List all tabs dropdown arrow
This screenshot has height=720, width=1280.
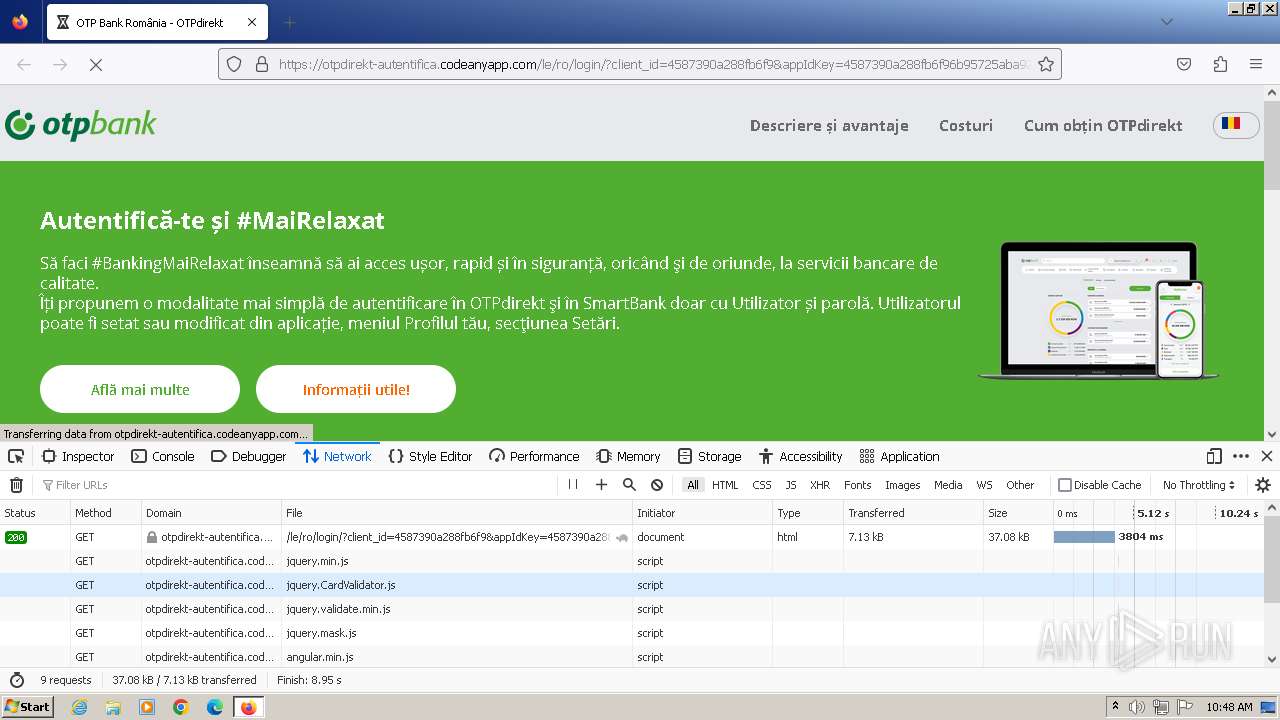1166,22
